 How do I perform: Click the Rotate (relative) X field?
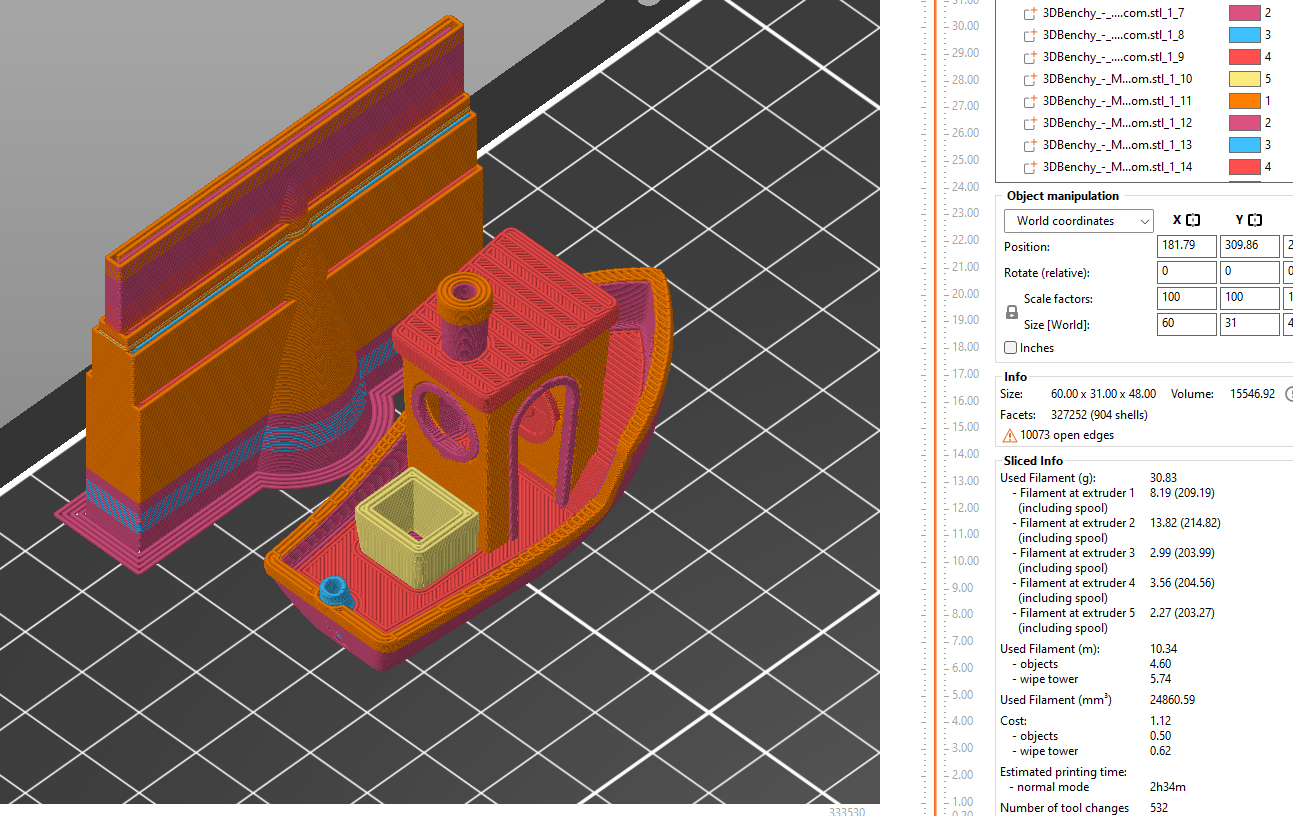(1187, 272)
